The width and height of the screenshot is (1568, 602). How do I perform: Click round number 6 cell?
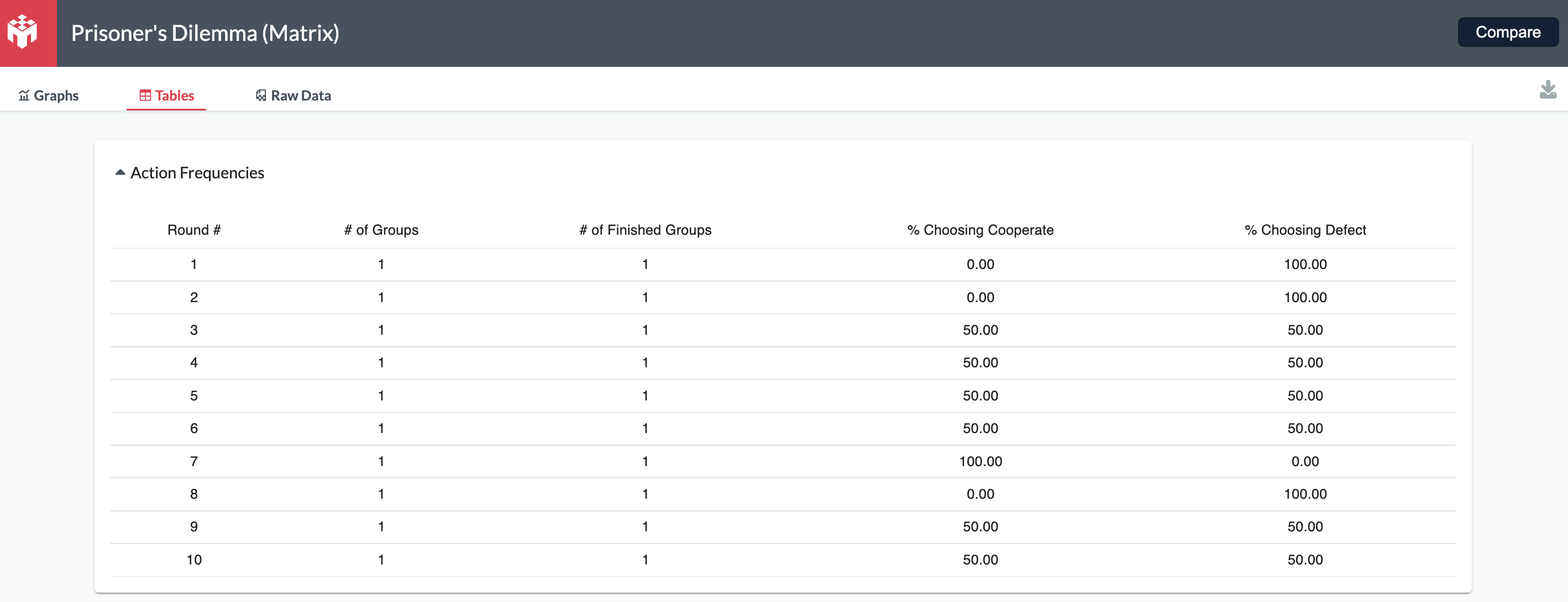point(193,429)
